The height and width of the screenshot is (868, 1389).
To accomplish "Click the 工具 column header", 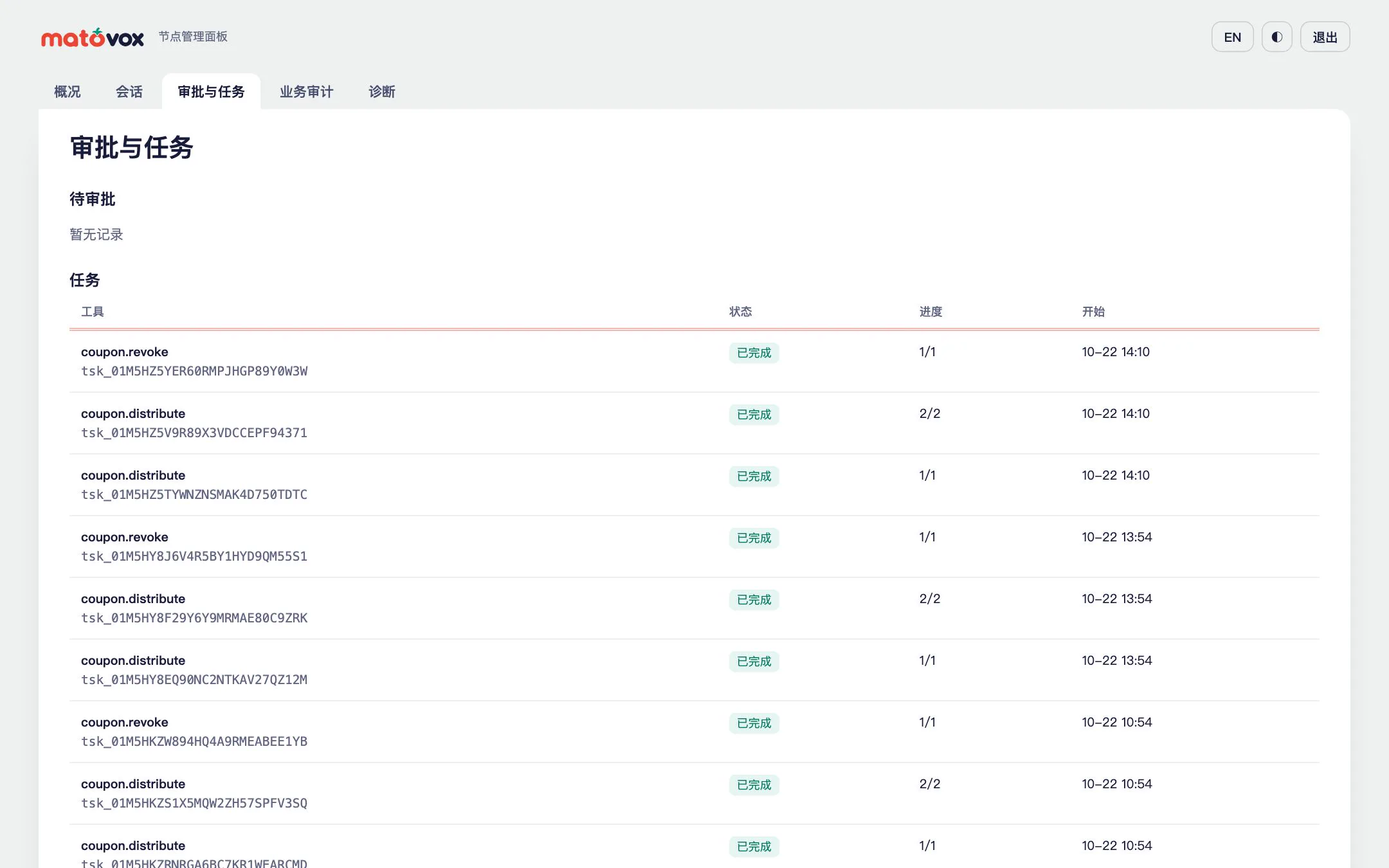I will 93,312.
